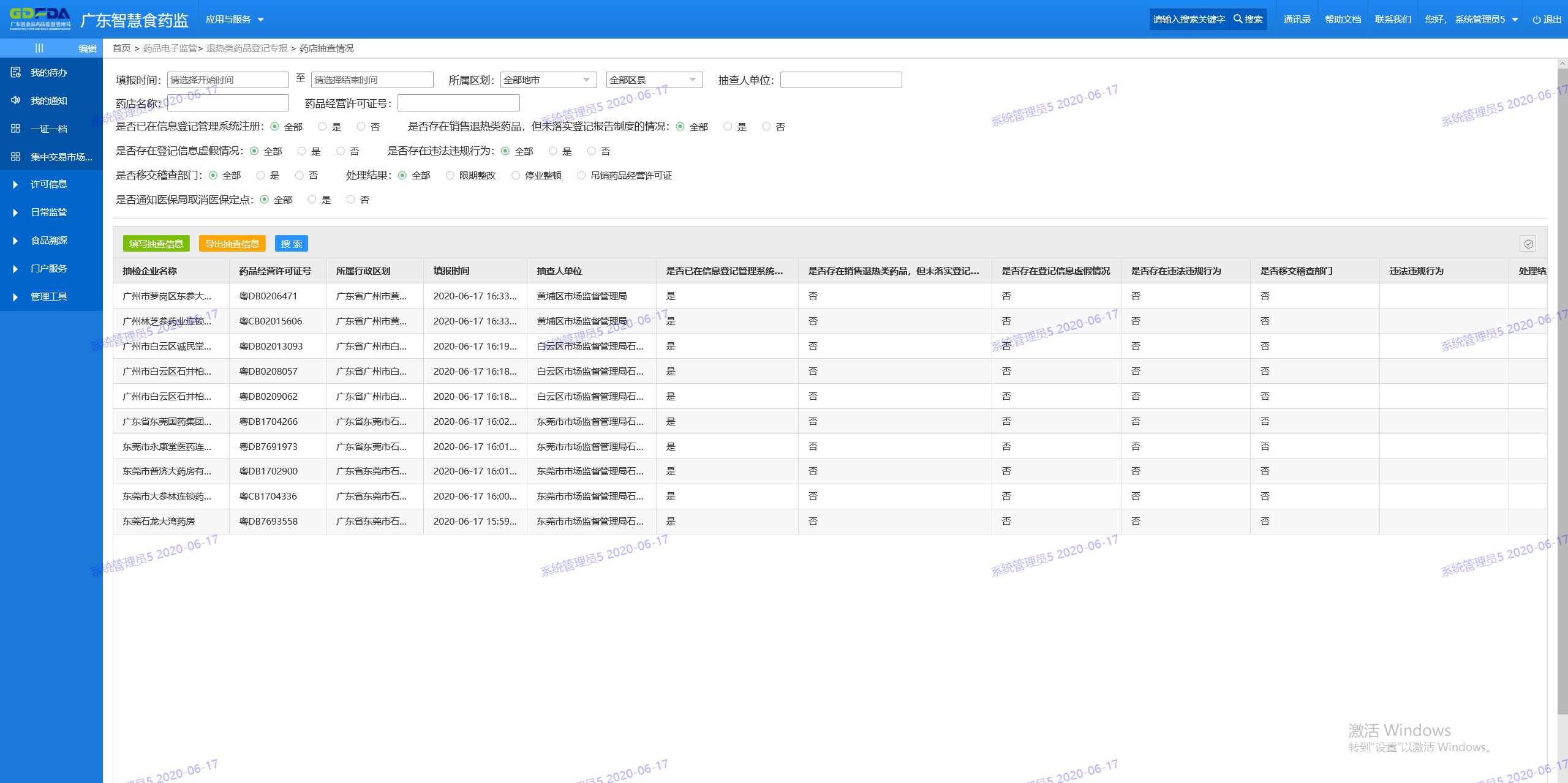Open the 系统管理员5 user dropdown
The height and width of the screenshot is (783, 1568).
[1471, 20]
